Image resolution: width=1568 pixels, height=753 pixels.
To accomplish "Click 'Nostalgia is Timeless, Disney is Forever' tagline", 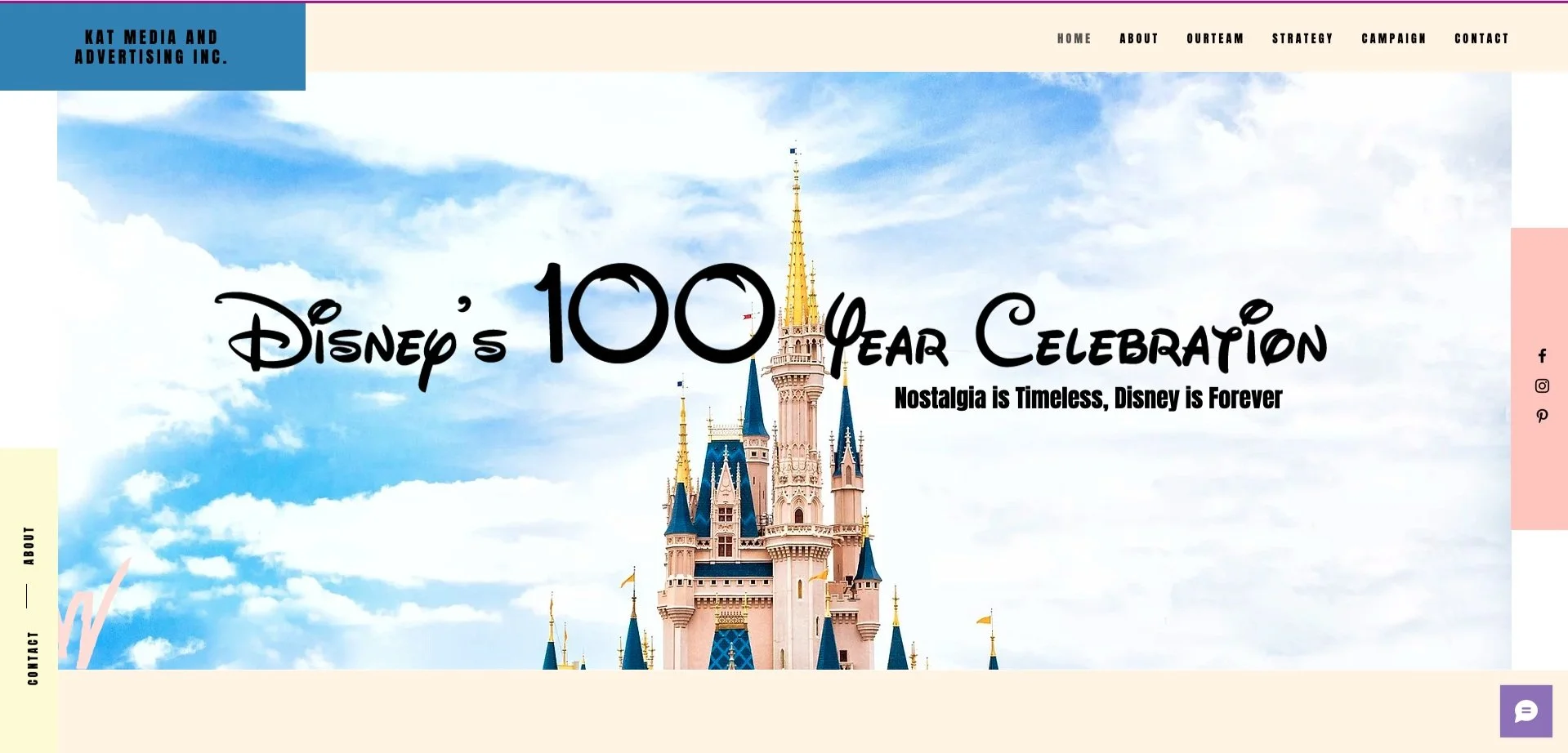I will click(x=1088, y=399).
